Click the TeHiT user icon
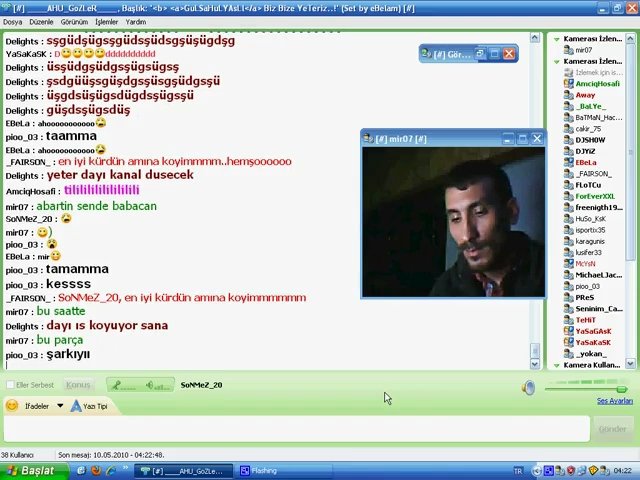Viewport: 640px width, 480px height. pyautogui.click(x=569, y=320)
